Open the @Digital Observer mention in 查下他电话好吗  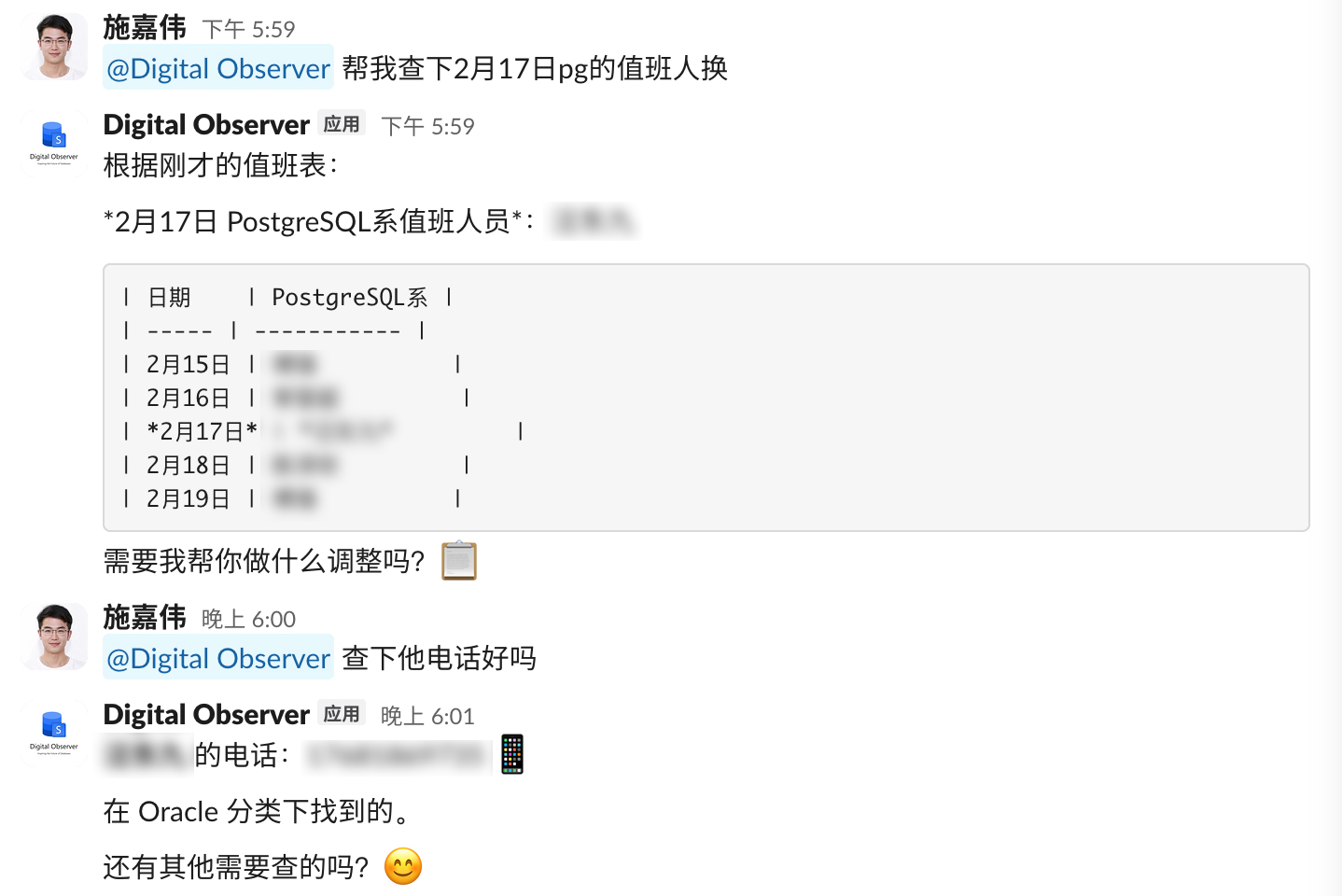coord(218,659)
